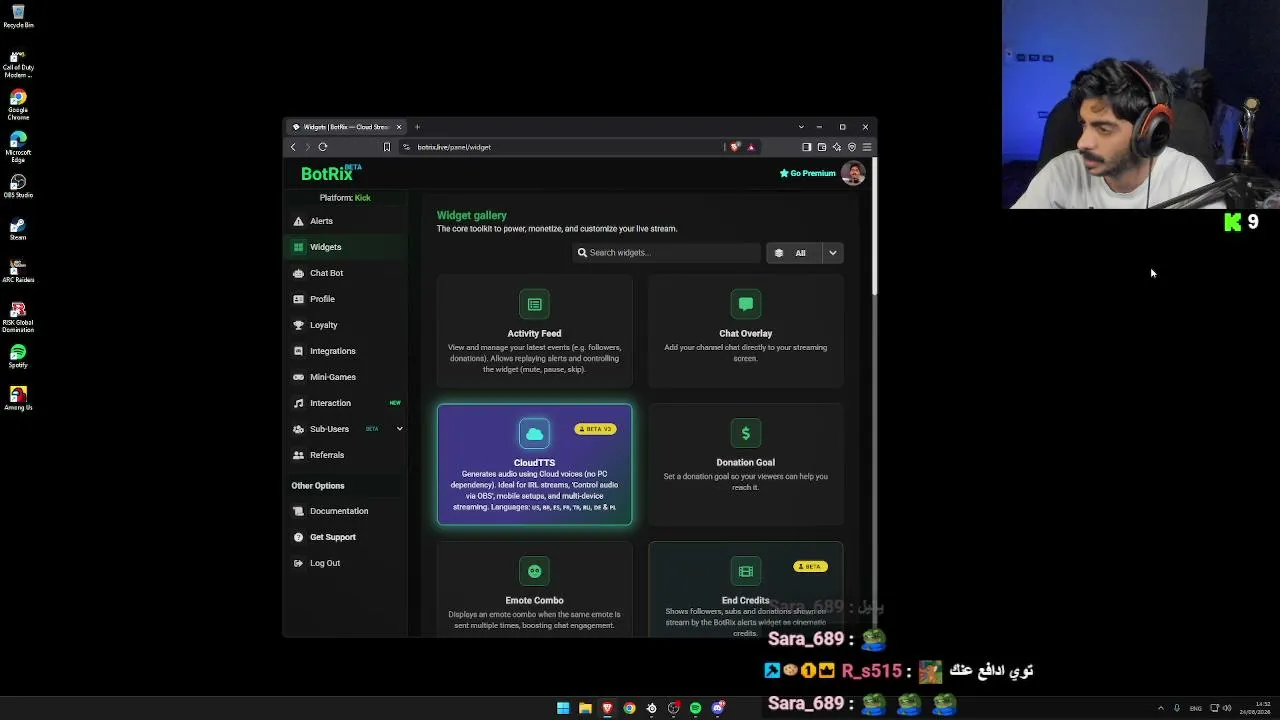Screen dimensions: 1280x720
Task: Open the Windows Start menu
Action: [x=563, y=708]
